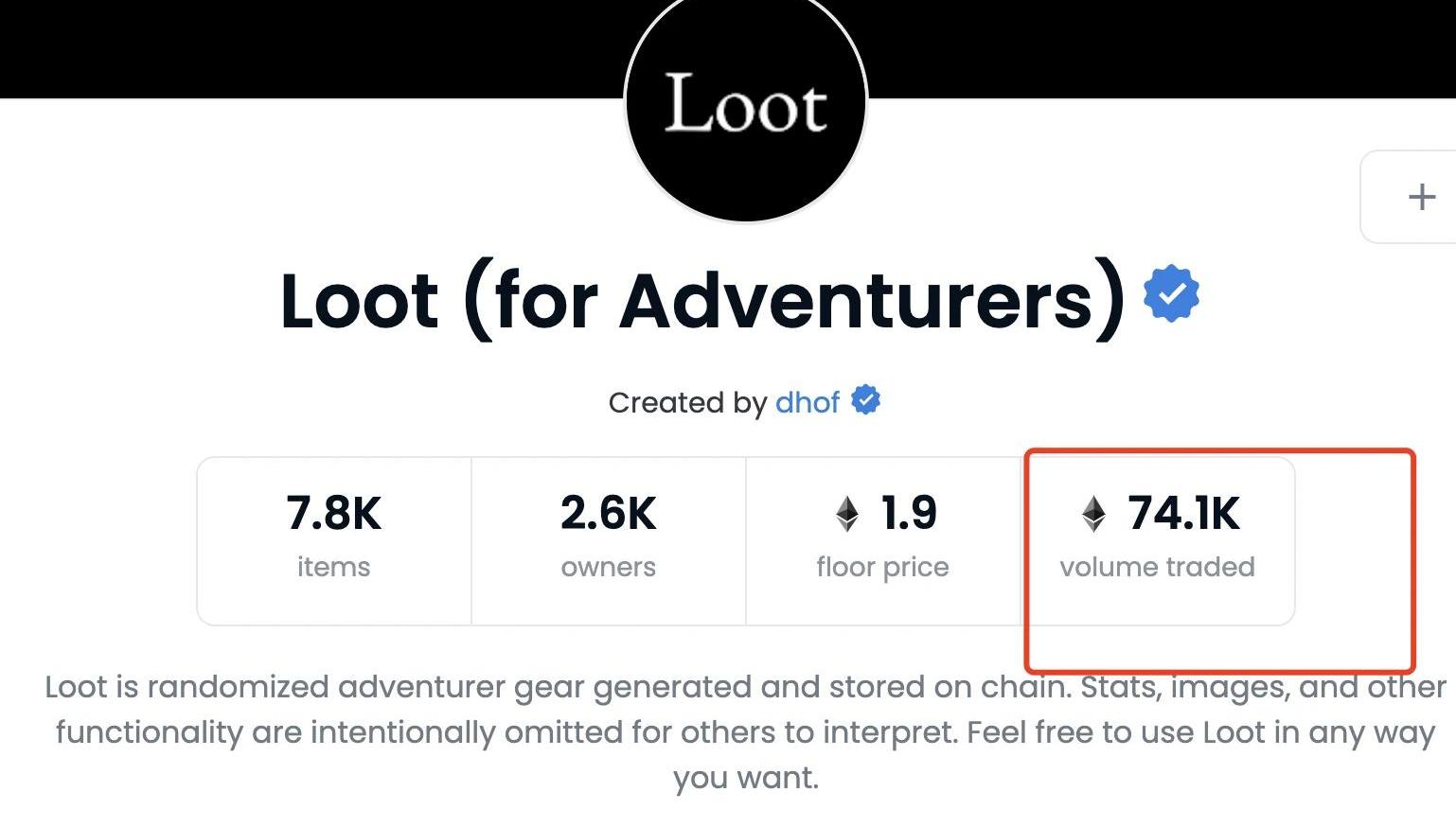Click the 'owners' label under 2.6K
The height and width of the screenshot is (827, 1456).
(608, 567)
